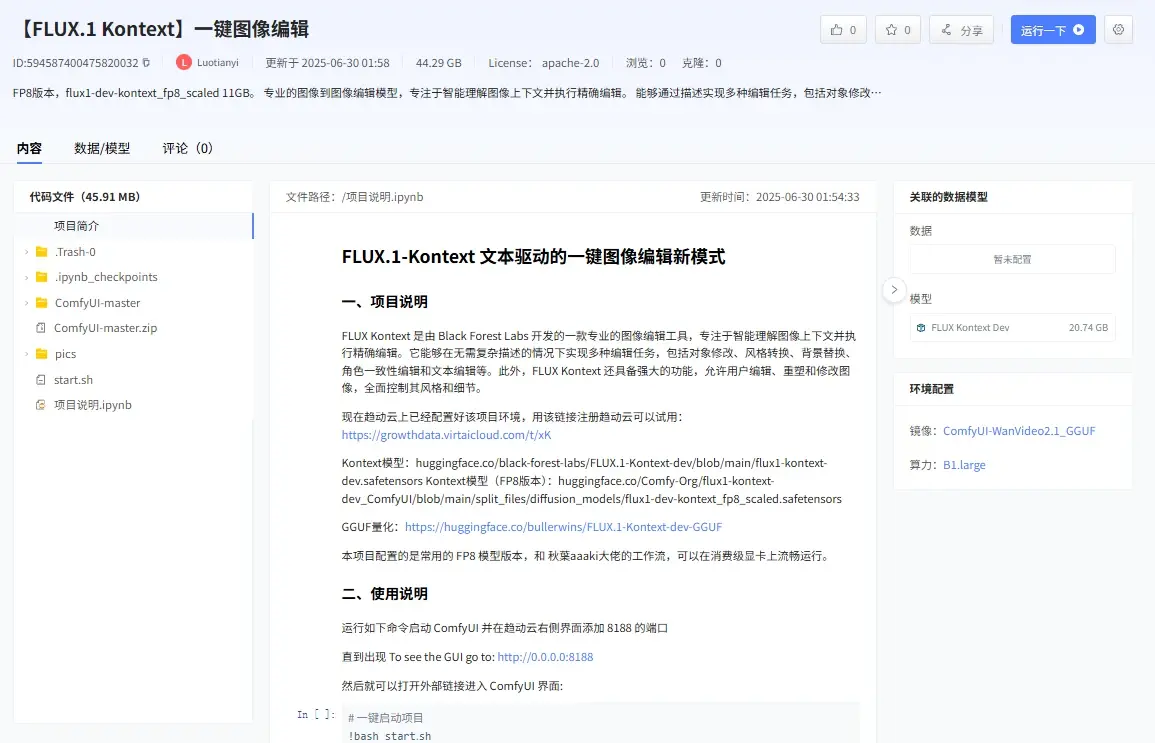Click the start.sh file icon
The width and height of the screenshot is (1155, 743).
tap(41, 380)
